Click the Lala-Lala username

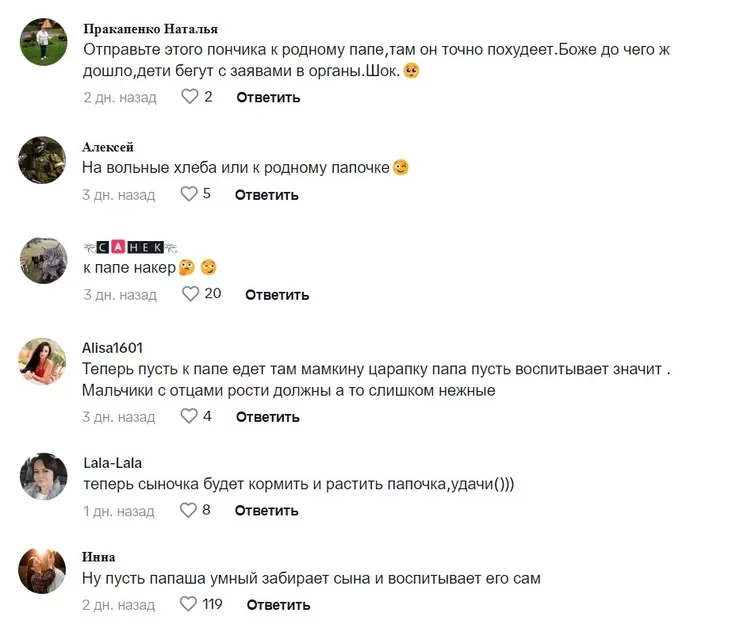pyautogui.click(x=112, y=463)
